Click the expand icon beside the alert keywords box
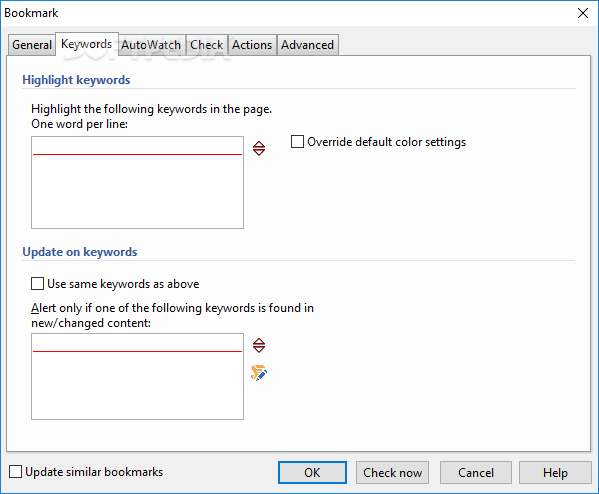 (x=259, y=345)
